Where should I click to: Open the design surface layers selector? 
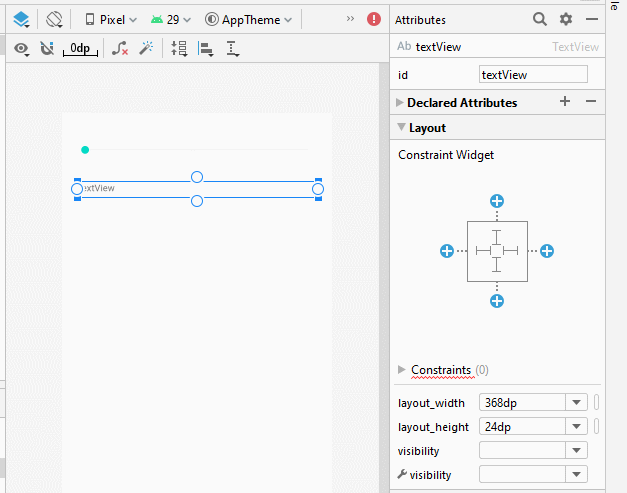[x=22, y=19]
